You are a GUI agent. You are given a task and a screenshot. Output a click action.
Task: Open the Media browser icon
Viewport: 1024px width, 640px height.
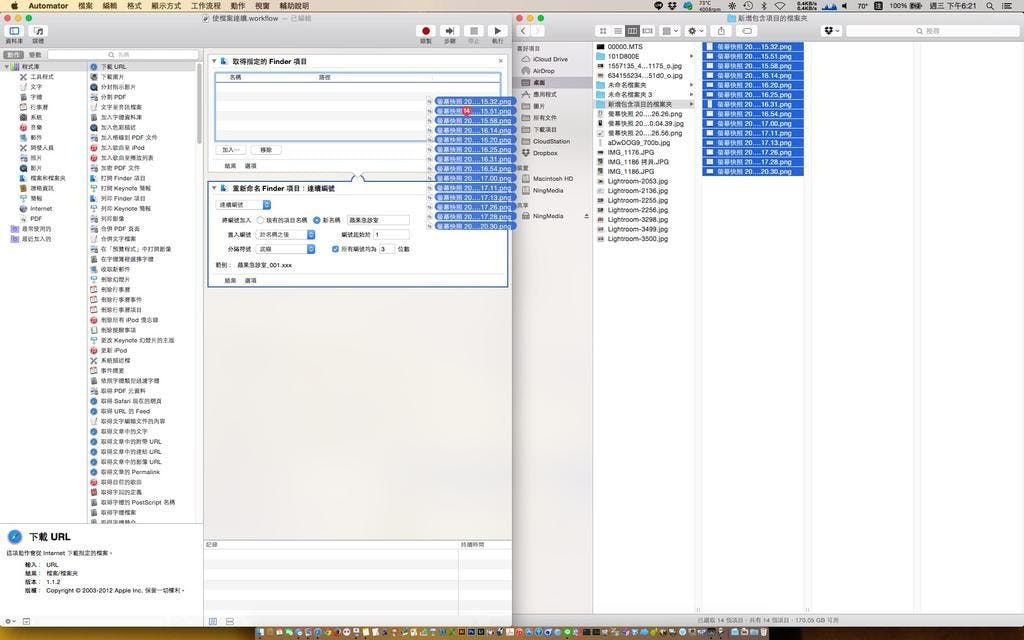pyautogui.click(x=38, y=32)
